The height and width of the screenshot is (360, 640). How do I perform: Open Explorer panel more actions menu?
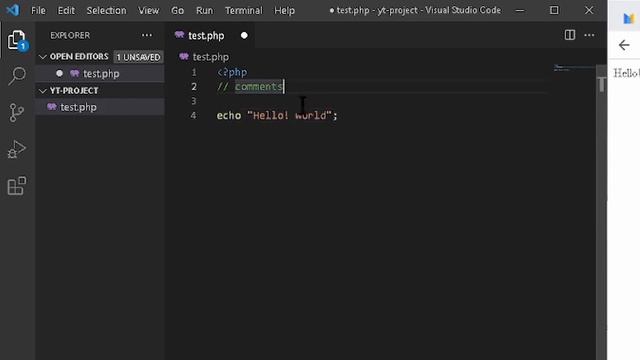pyautogui.click(x=147, y=36)
